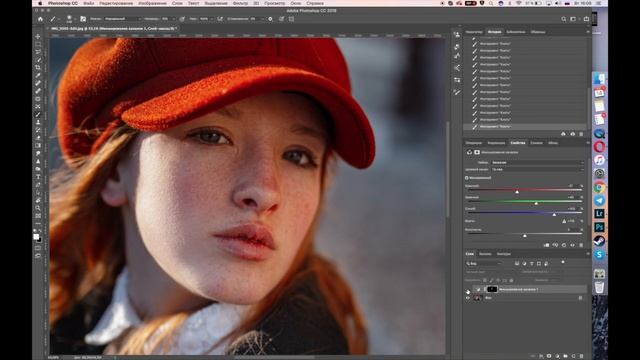Select the Gradient tool
The image size is (640, 360).
[x=38, y=145]
